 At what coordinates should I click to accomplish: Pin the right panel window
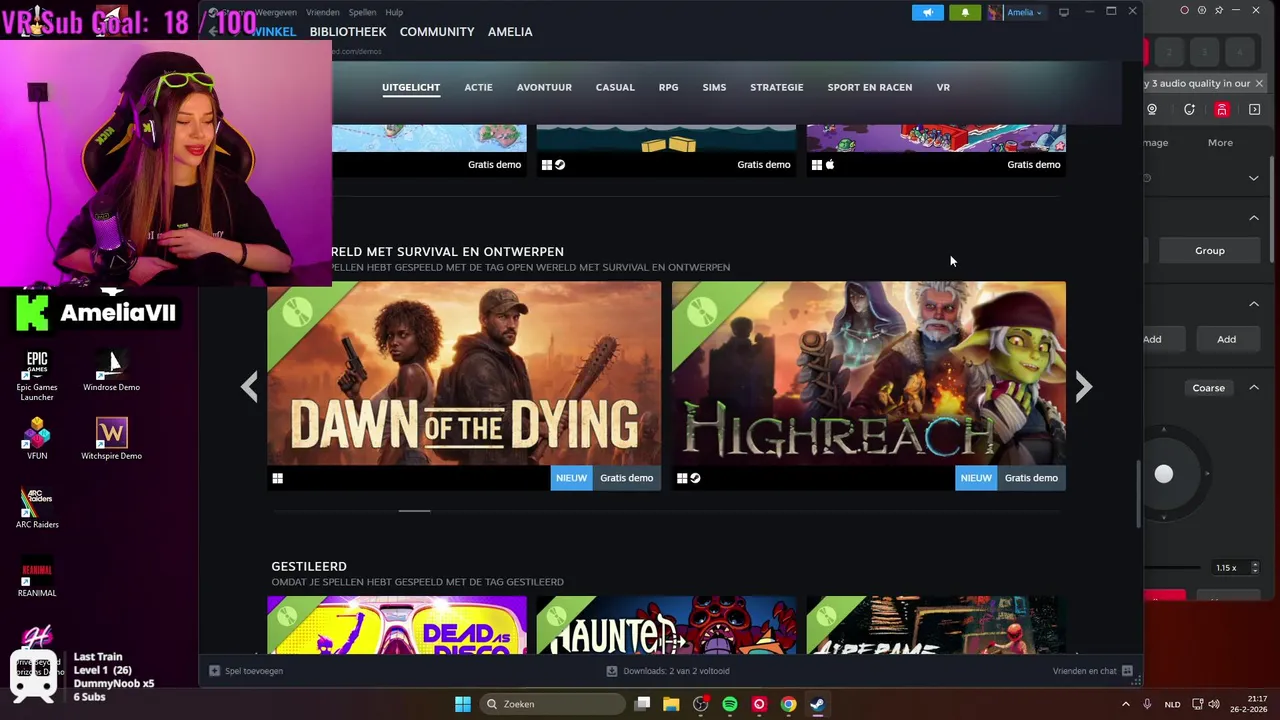point(1218,10)
